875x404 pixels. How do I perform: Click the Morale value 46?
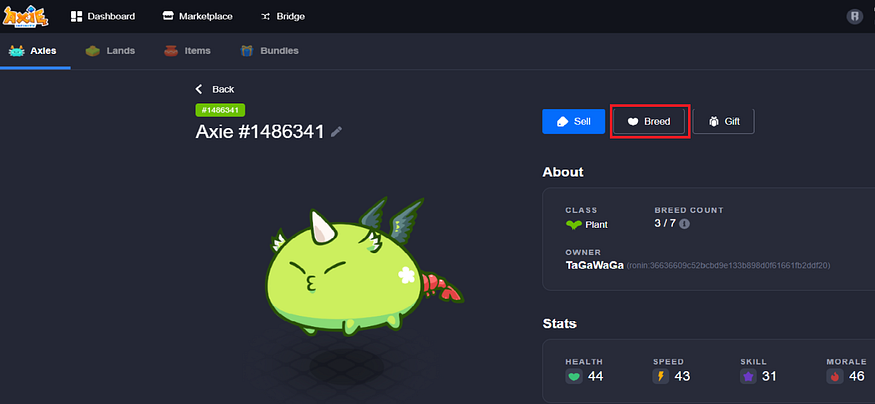point(857,377)
